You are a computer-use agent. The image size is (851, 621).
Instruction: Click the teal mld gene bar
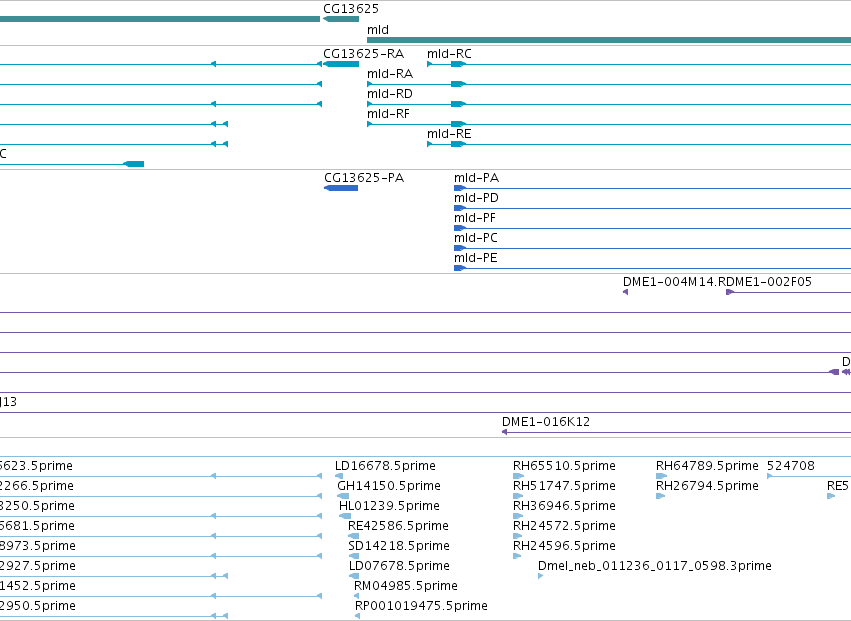pyautogui.click(x=609, y=40)
